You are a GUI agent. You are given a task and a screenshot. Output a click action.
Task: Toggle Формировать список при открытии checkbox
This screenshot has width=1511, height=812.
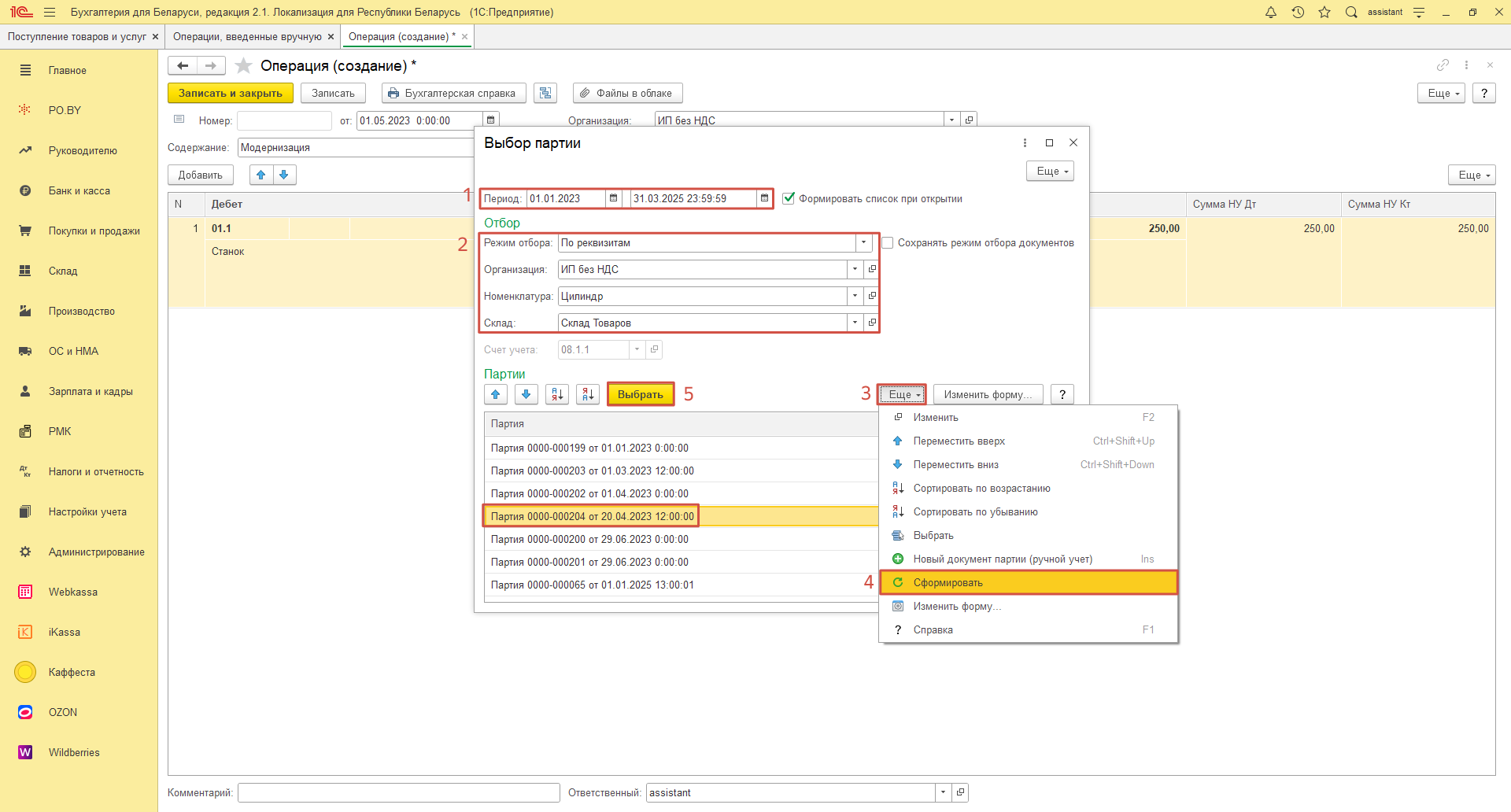coord(789,198)
